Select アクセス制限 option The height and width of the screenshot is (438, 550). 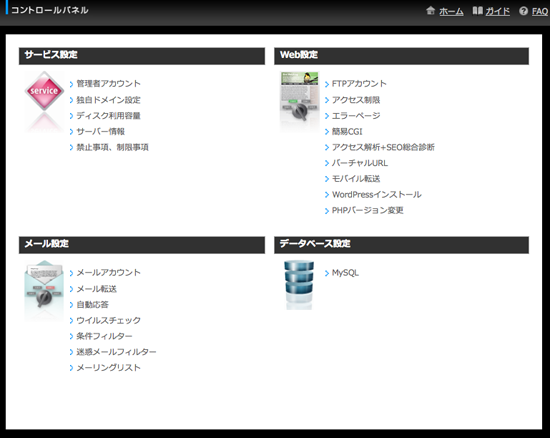(356, 100)
